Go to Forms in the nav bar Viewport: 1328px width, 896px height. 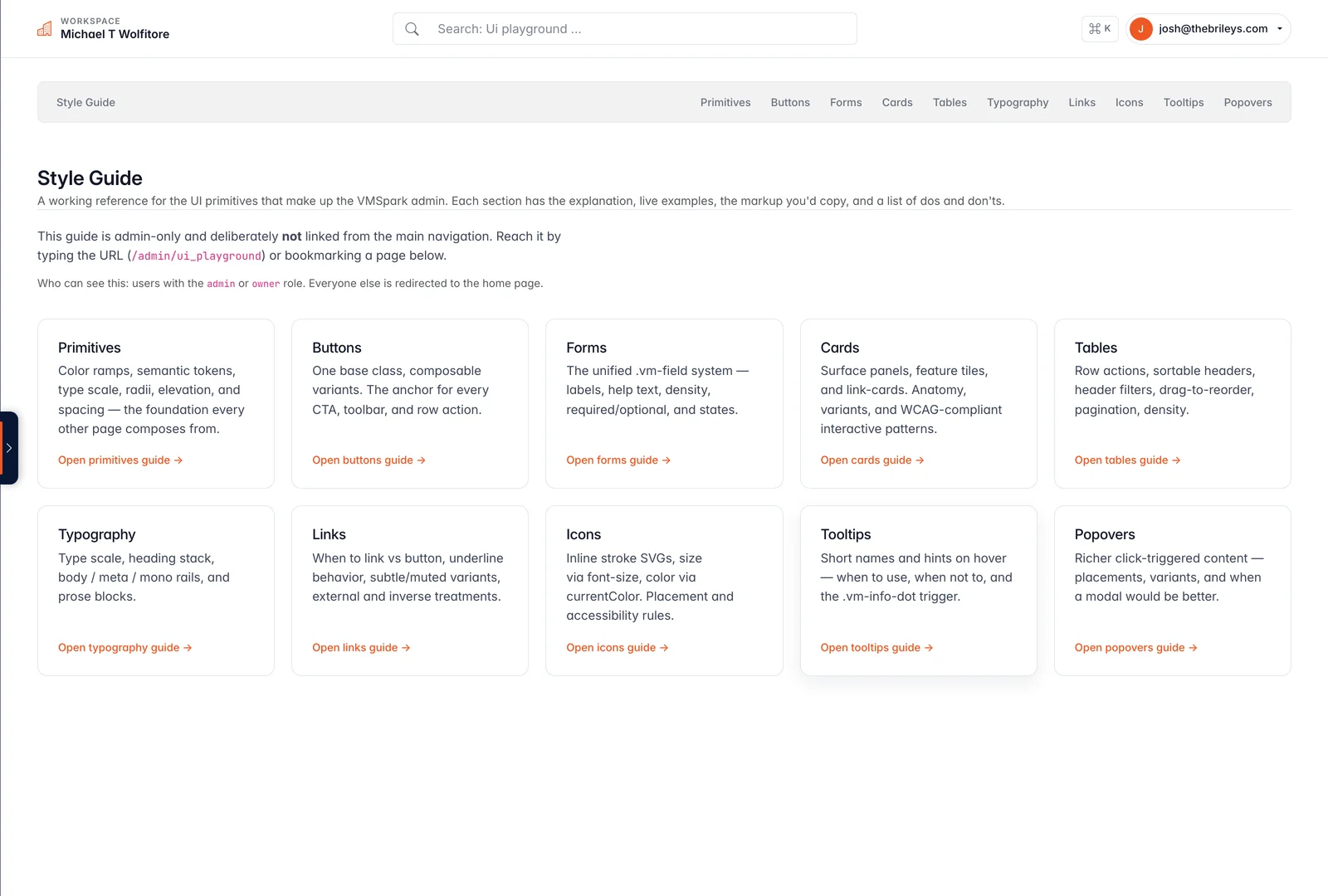[846, 103]
